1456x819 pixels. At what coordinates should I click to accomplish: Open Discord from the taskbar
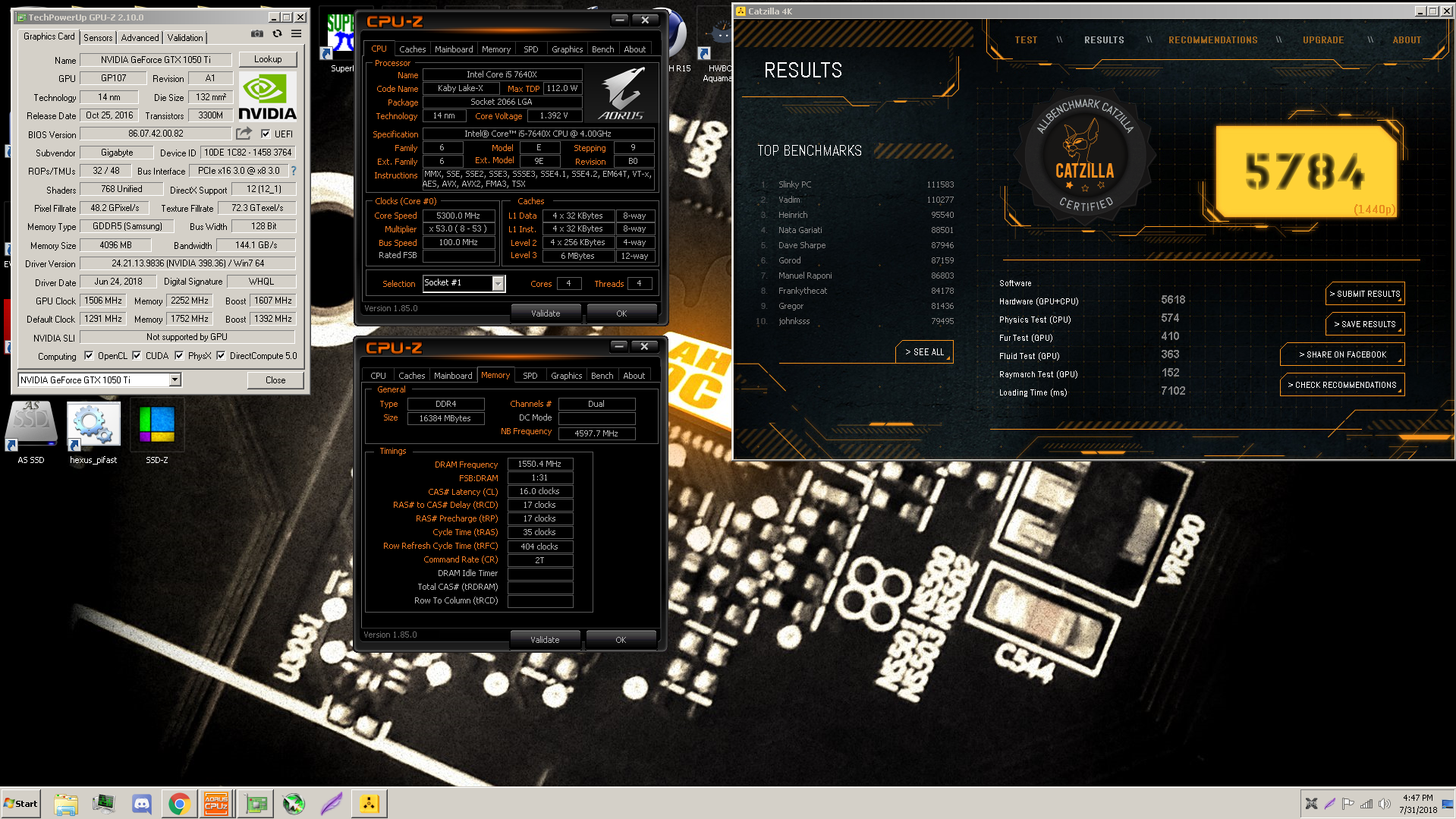click(x=142, y=804)
